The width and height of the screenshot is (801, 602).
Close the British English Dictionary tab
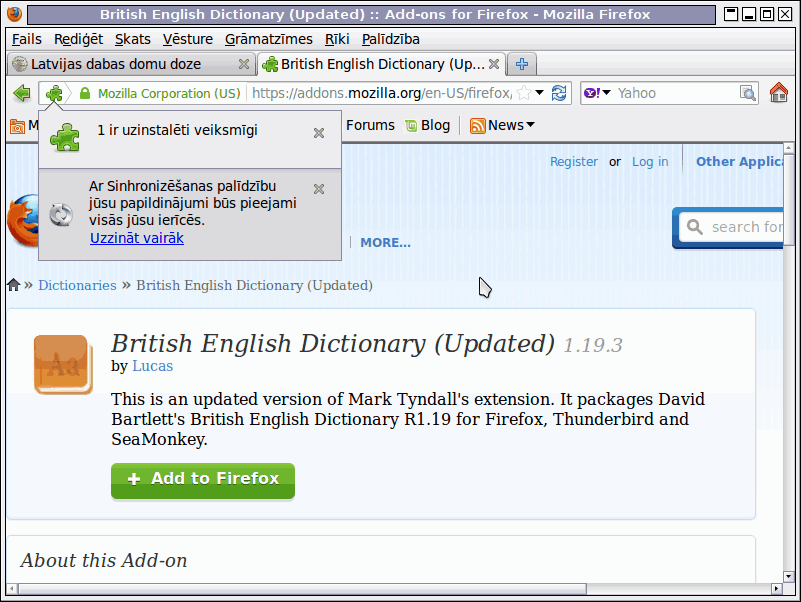493,64
